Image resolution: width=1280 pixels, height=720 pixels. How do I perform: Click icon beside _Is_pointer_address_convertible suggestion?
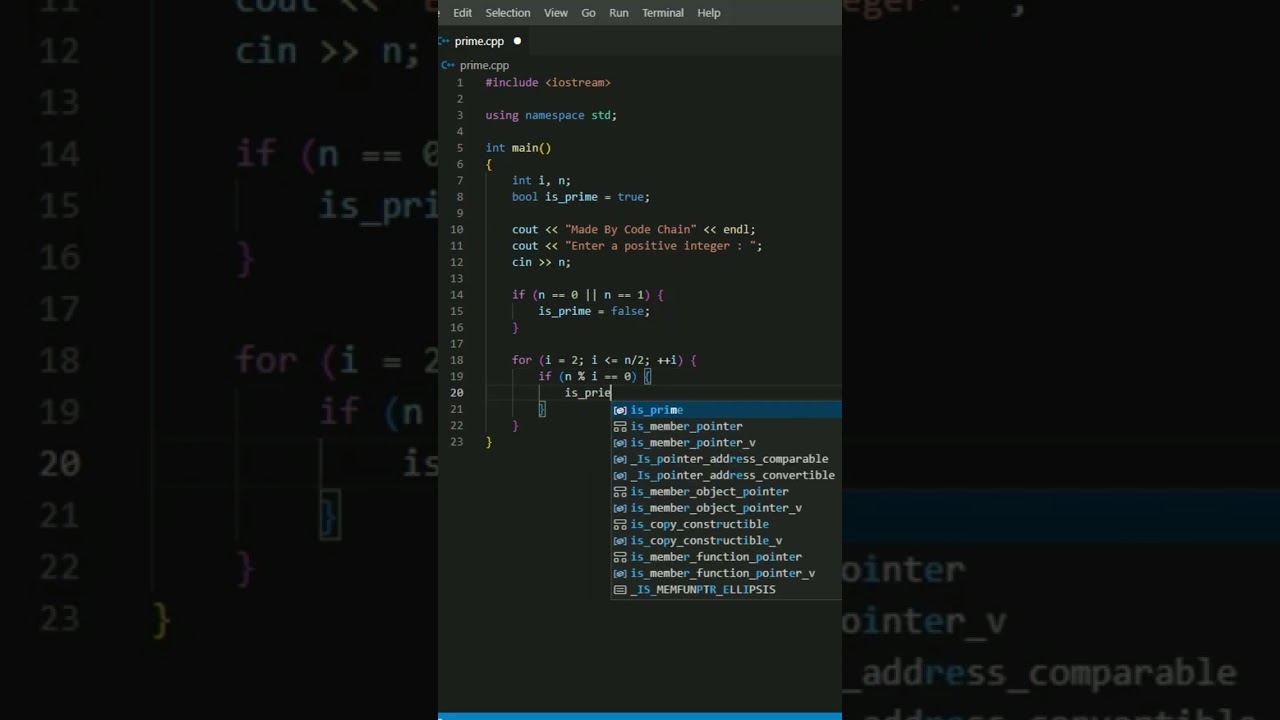620,475
